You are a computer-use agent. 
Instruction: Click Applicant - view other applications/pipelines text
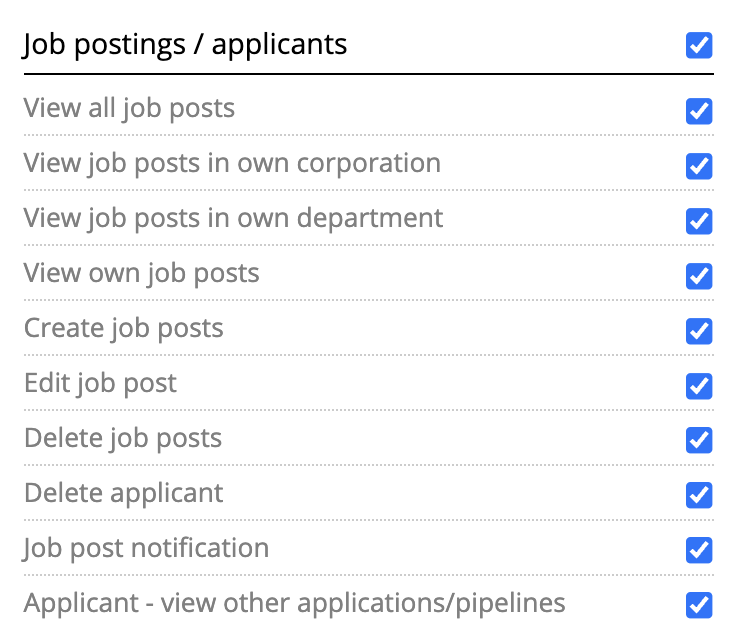pos(294,603)
